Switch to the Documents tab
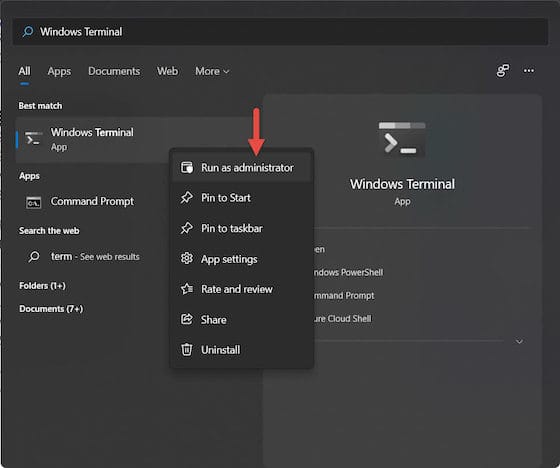The image size is (560, 468). coord(114,71)
